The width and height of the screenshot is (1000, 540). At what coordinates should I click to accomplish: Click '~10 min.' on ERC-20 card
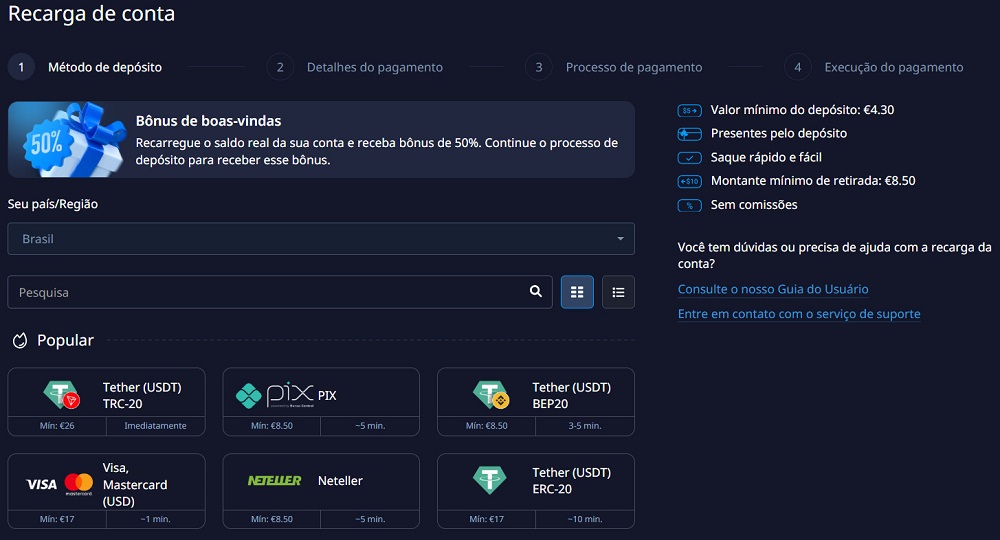pyautogui.click(x=585, y=519)
